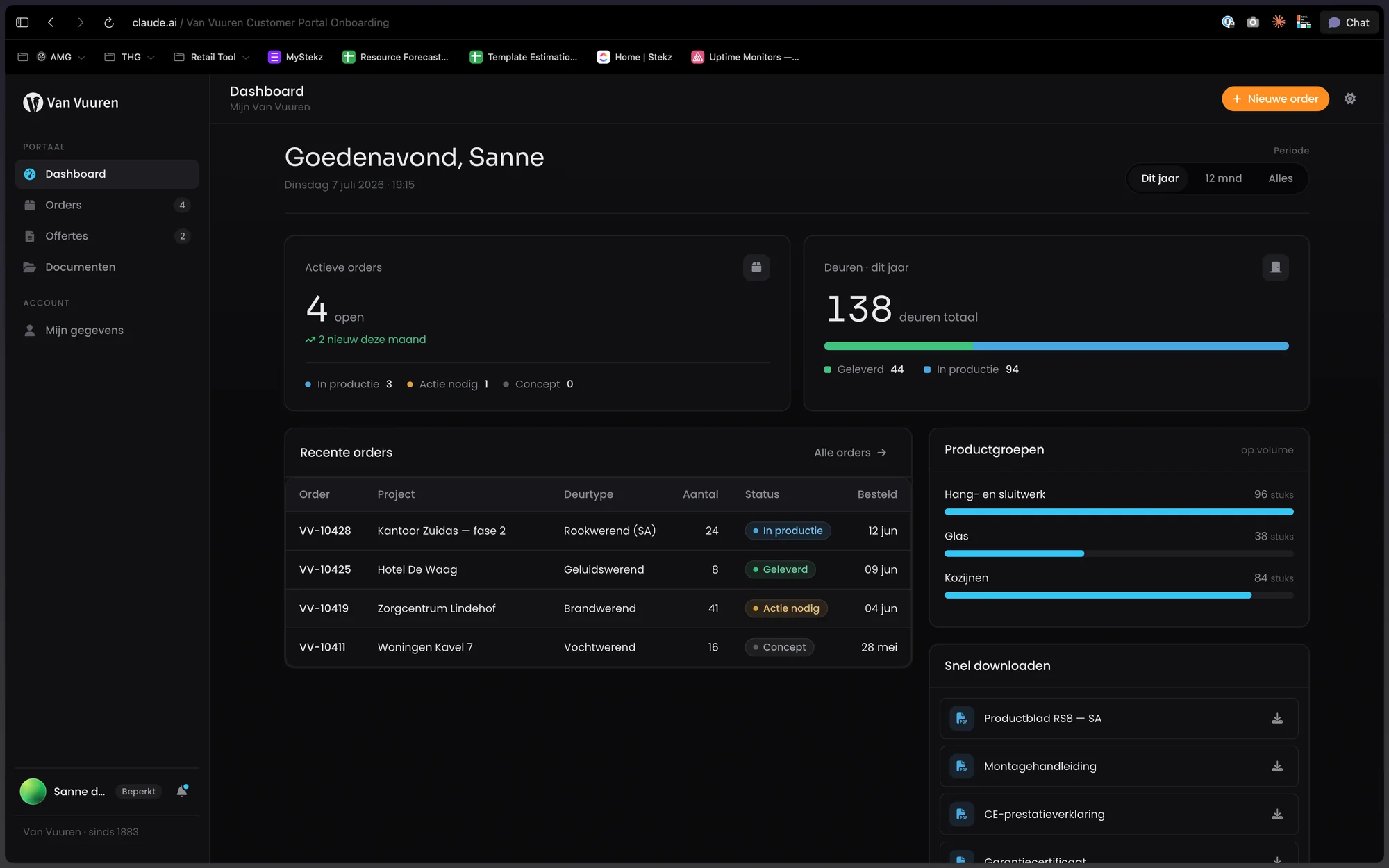Click the Kozijnen volume bar
Viewport: 1389px width, 868px height.
coord(1119,595)
